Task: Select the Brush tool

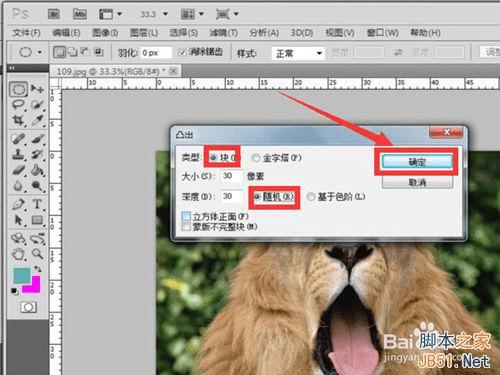Action: [x=37, y=138]
